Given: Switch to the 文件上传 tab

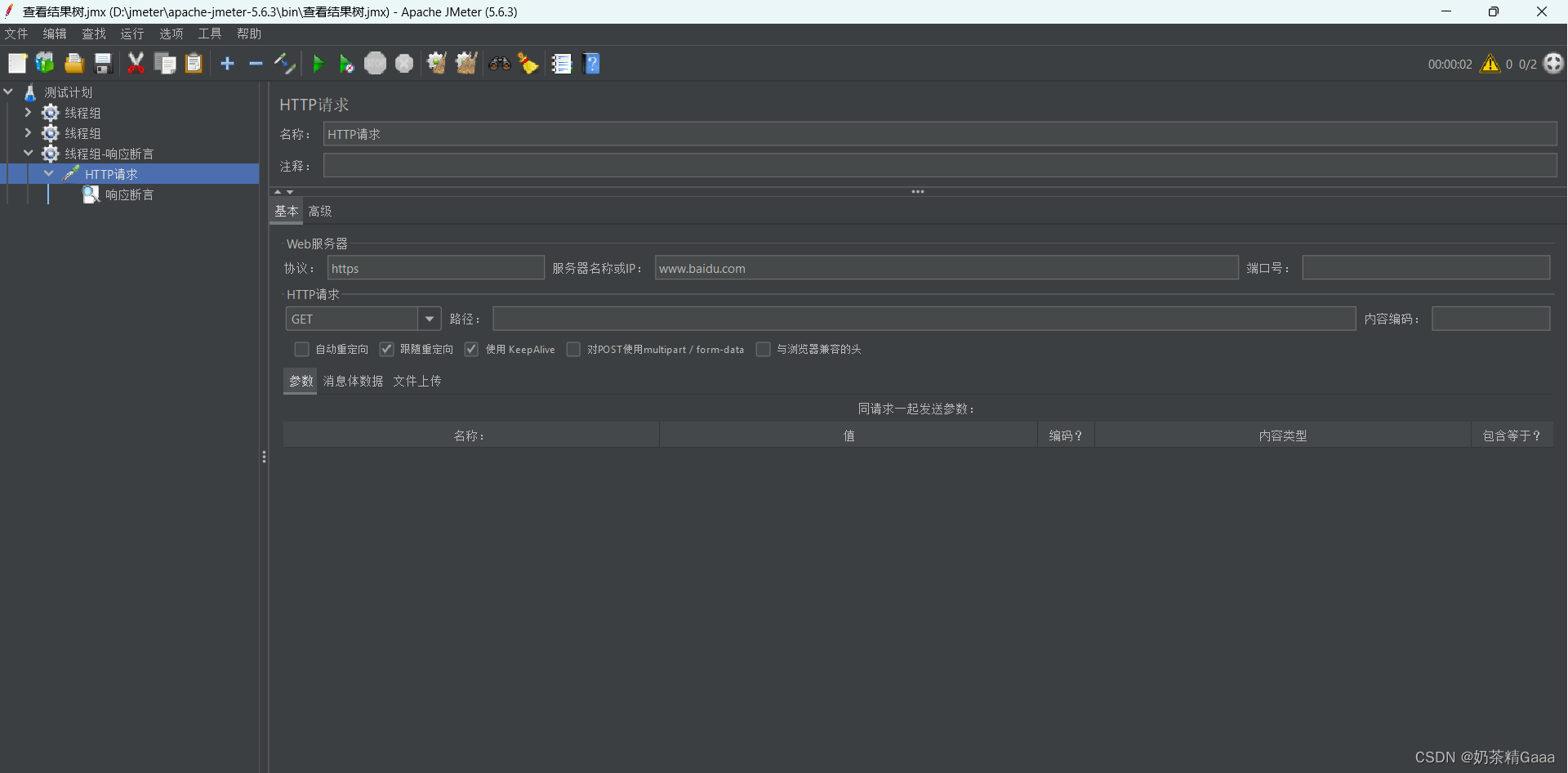Looking at the screenshot, I should pos(417,382).
